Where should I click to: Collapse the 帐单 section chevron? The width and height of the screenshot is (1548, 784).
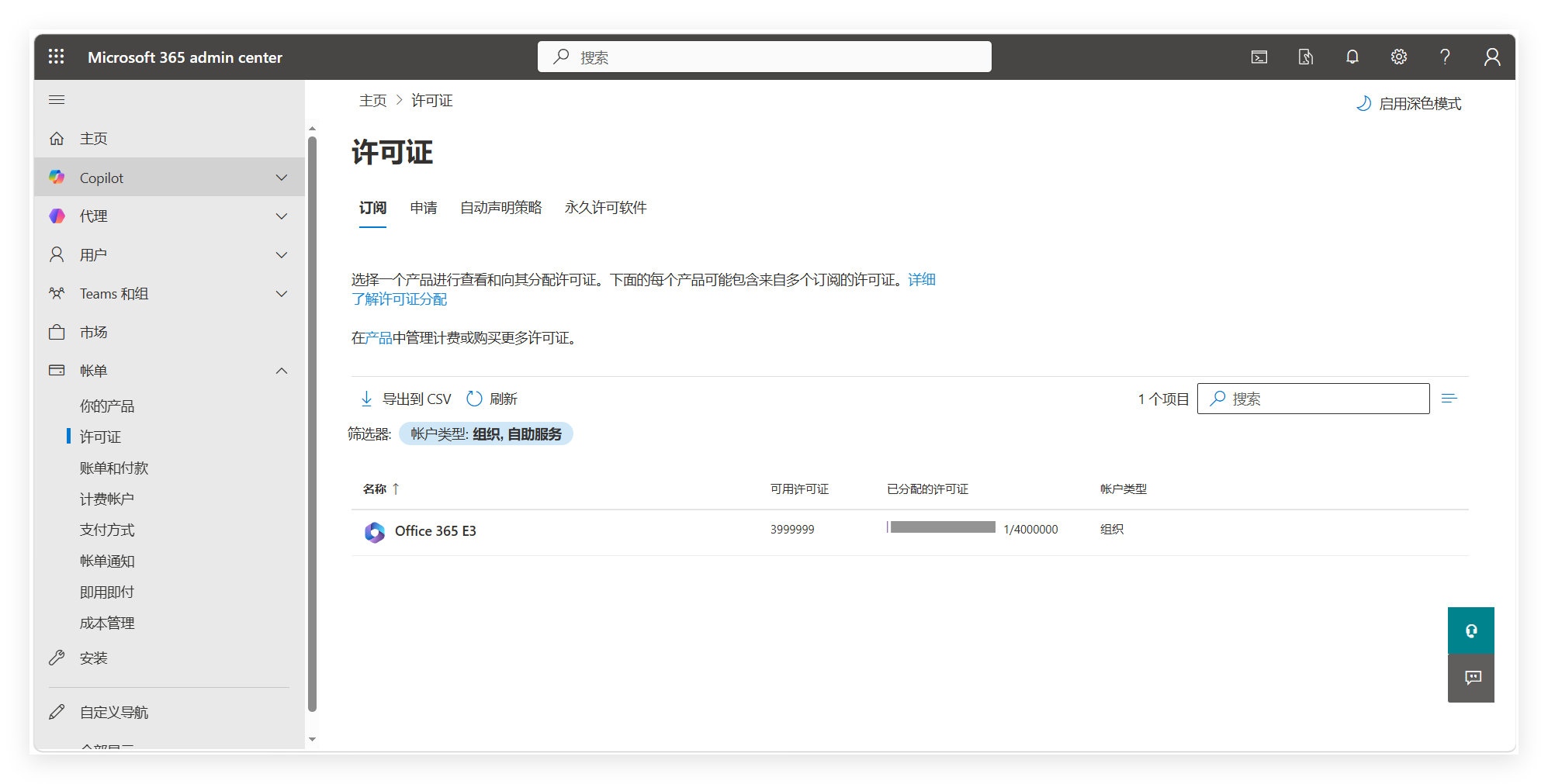coord(282,371)
